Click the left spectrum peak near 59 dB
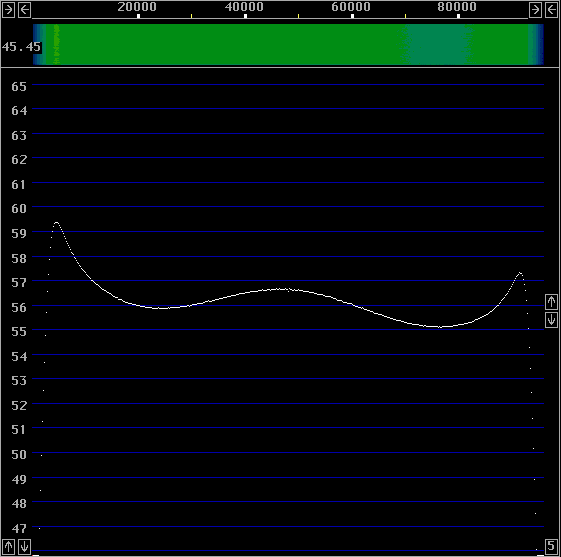This screenshot has width=561, height=557. click(x=57, y=223)
